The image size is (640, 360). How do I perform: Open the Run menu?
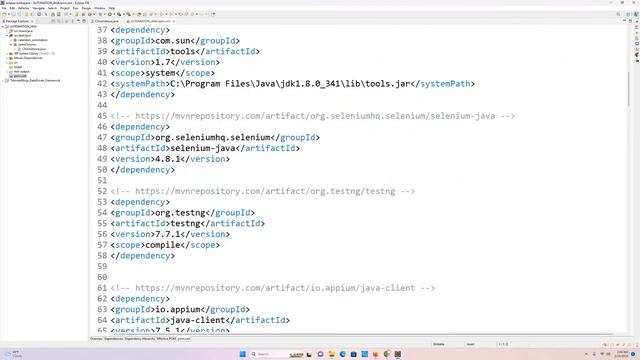[76, 8]
